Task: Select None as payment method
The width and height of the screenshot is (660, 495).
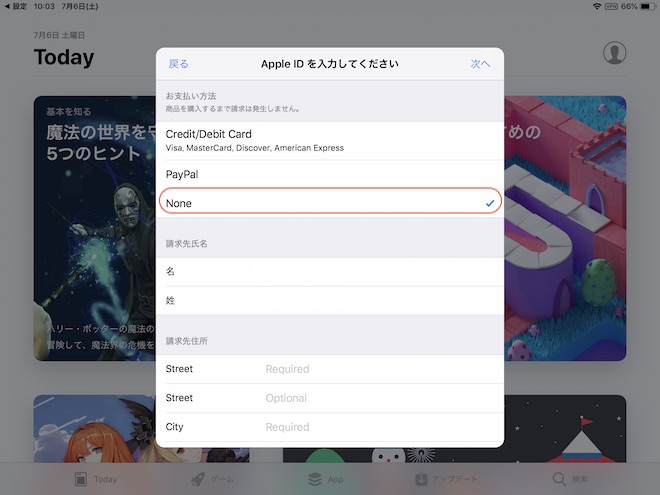Action: click(330, 203)
